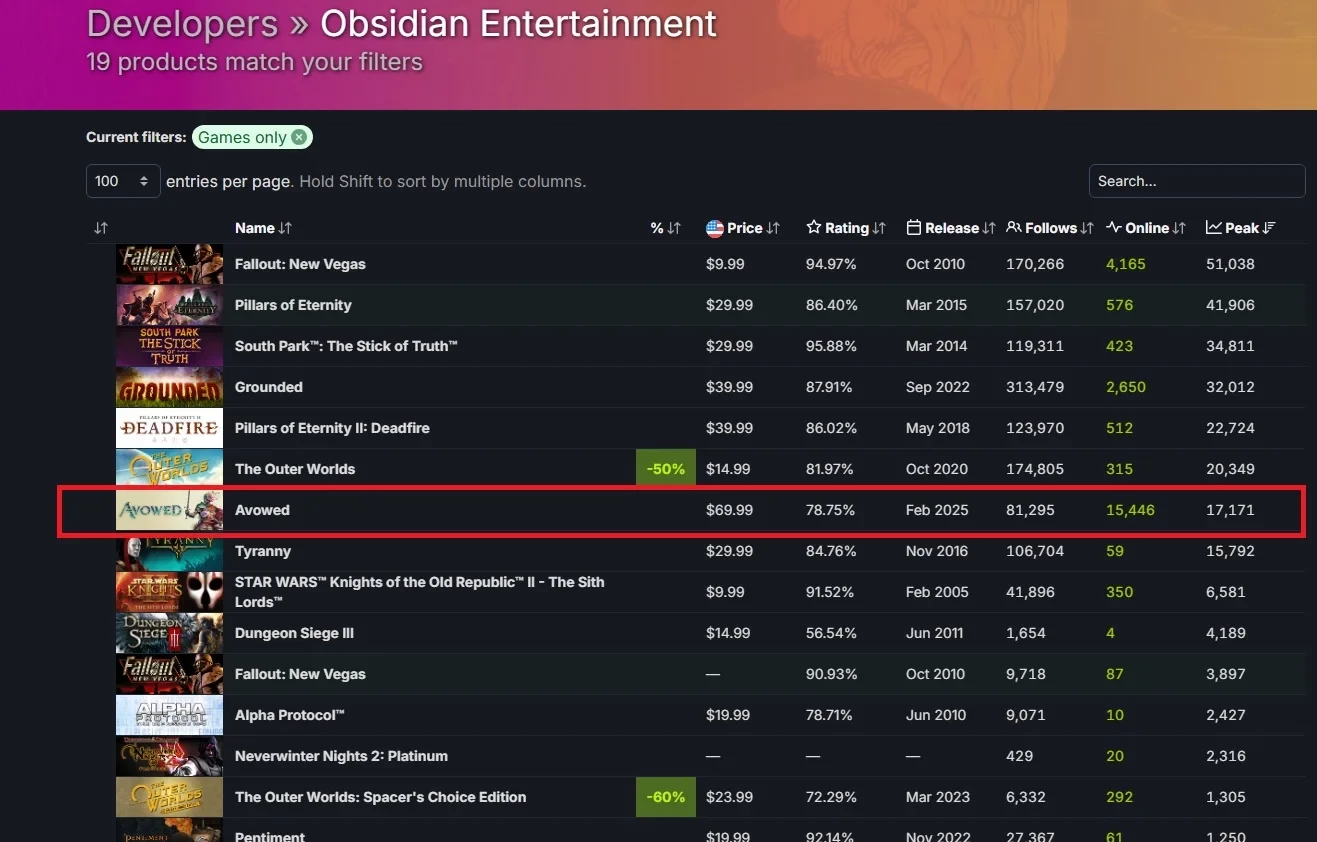1317x842 pixels.
Task: Open Alpha Protocol game page
Action: pyautogui.click(x=289, y=715)
